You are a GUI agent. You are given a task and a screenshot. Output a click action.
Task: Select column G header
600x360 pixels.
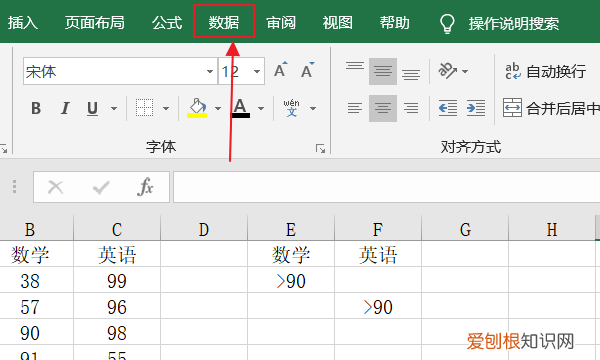coord(465,230)
